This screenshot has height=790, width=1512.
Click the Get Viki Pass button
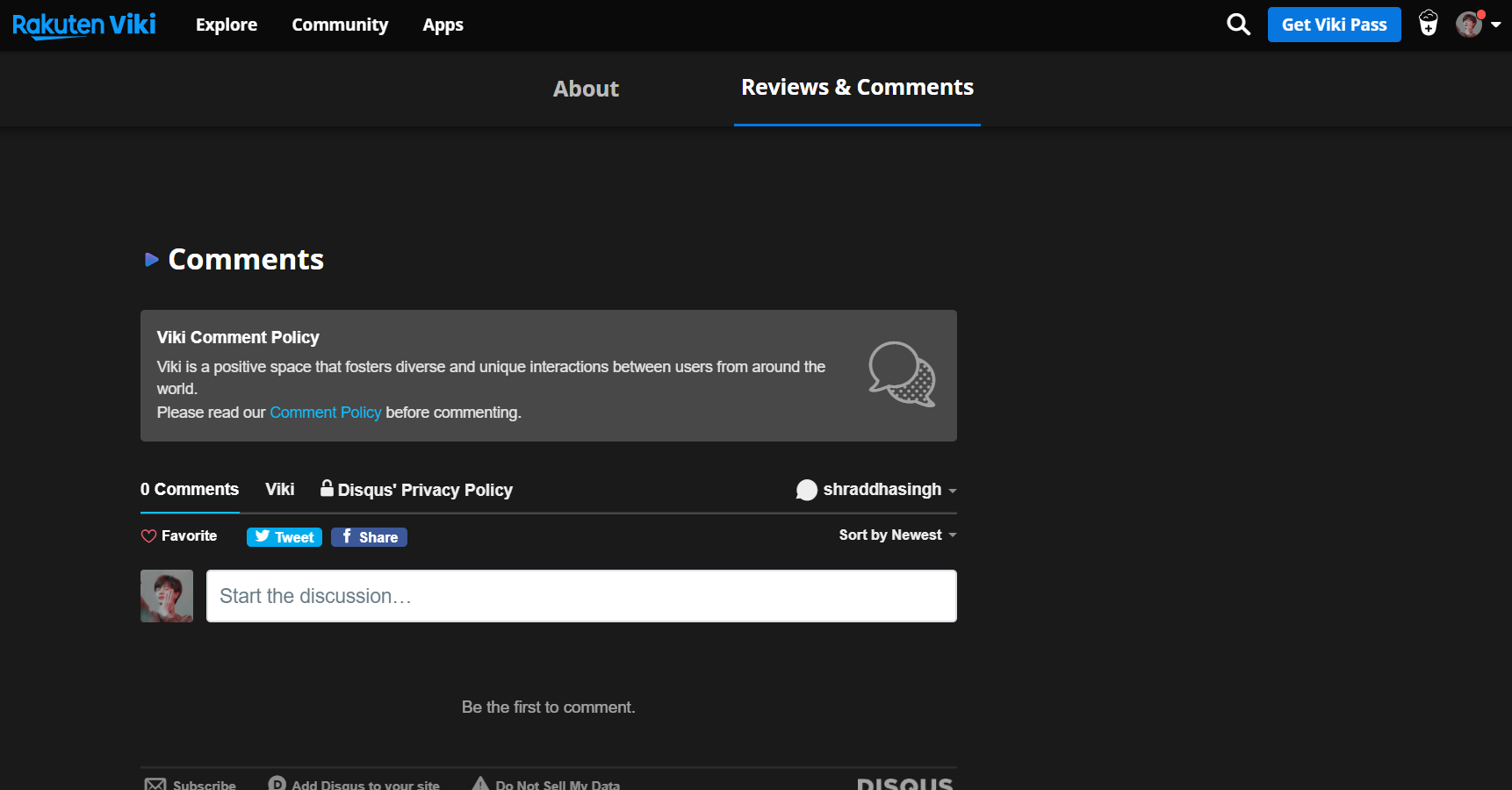coord(1334,25)
